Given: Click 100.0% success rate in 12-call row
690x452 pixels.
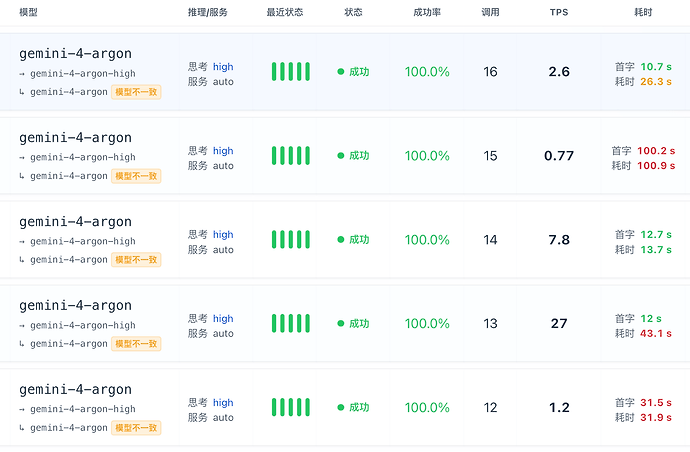Looking at the screenshot, I should 427,408.
